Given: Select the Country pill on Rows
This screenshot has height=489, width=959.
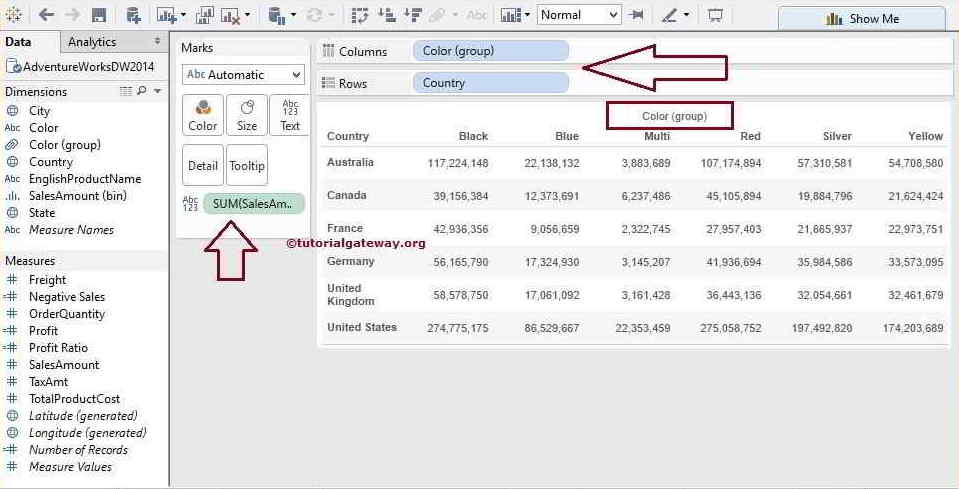Looking at the screenshot, I should tap(491, 83).
